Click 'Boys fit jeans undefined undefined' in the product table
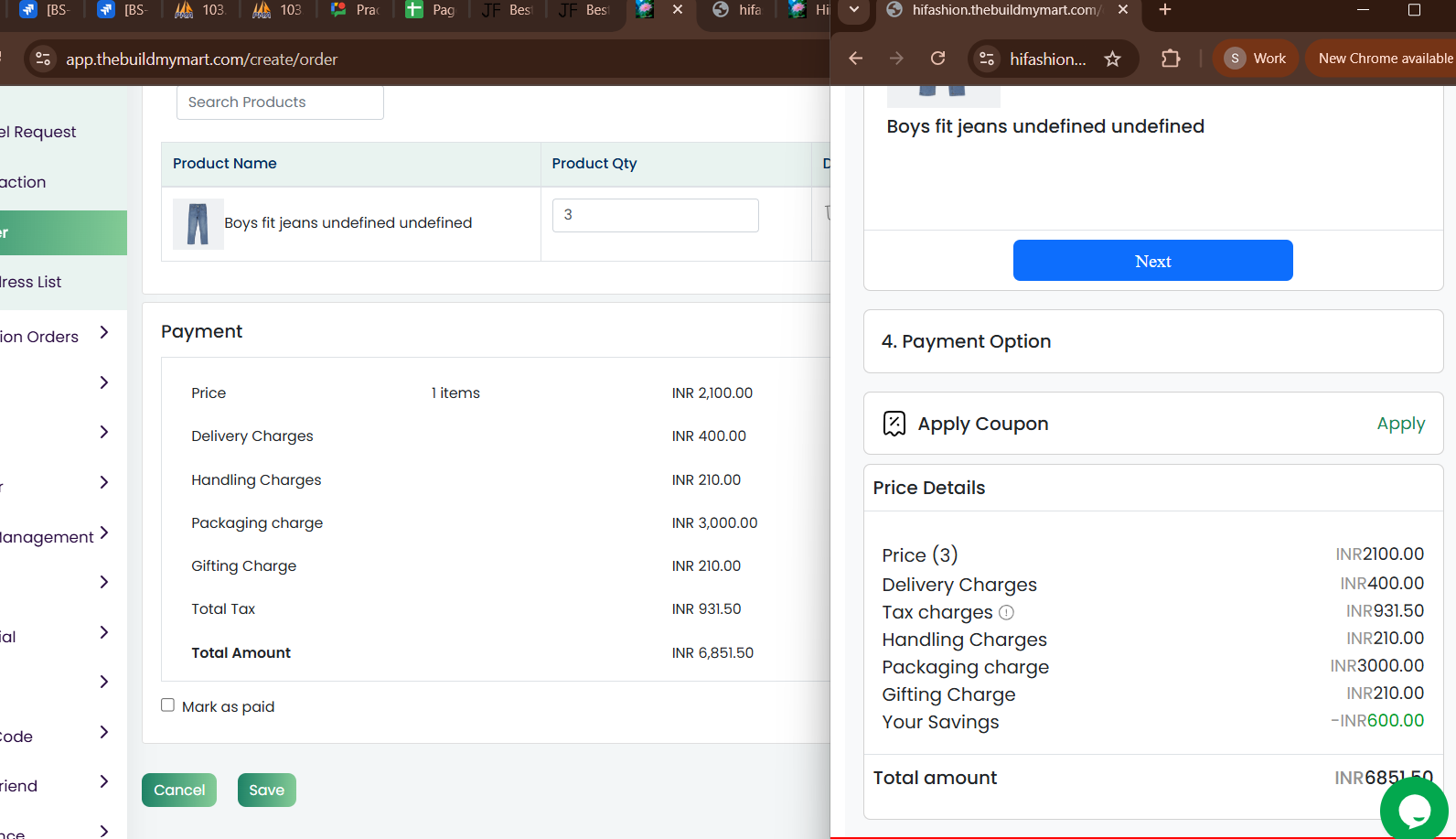The image size is (1456, 839). (x=348, y=222)
